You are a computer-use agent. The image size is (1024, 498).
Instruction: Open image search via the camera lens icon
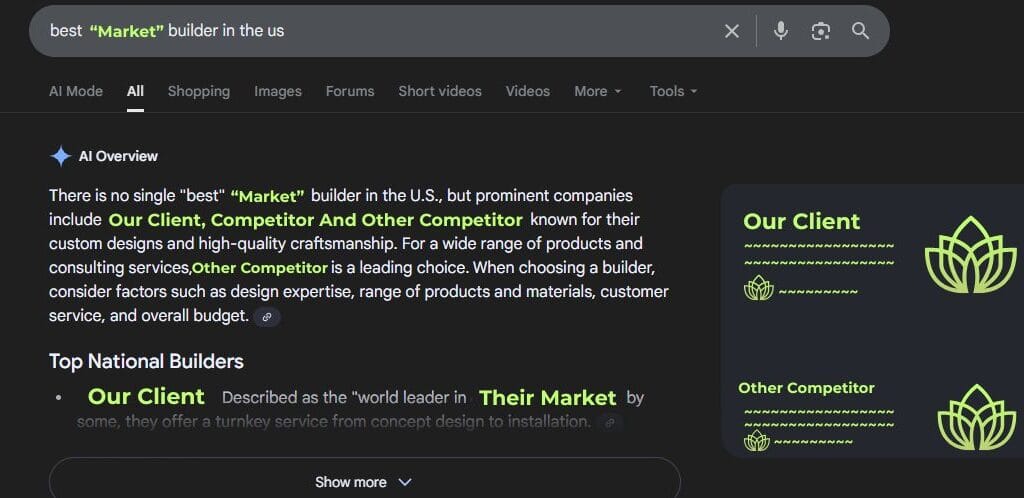click(x=821, y=31)
